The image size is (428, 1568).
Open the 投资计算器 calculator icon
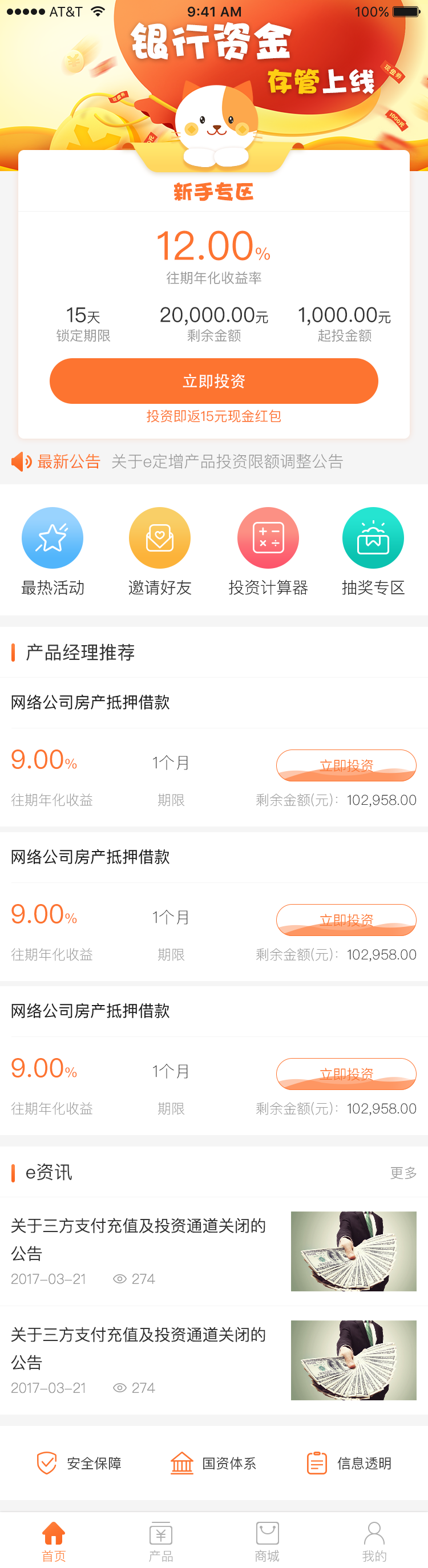tap(268, 537)
